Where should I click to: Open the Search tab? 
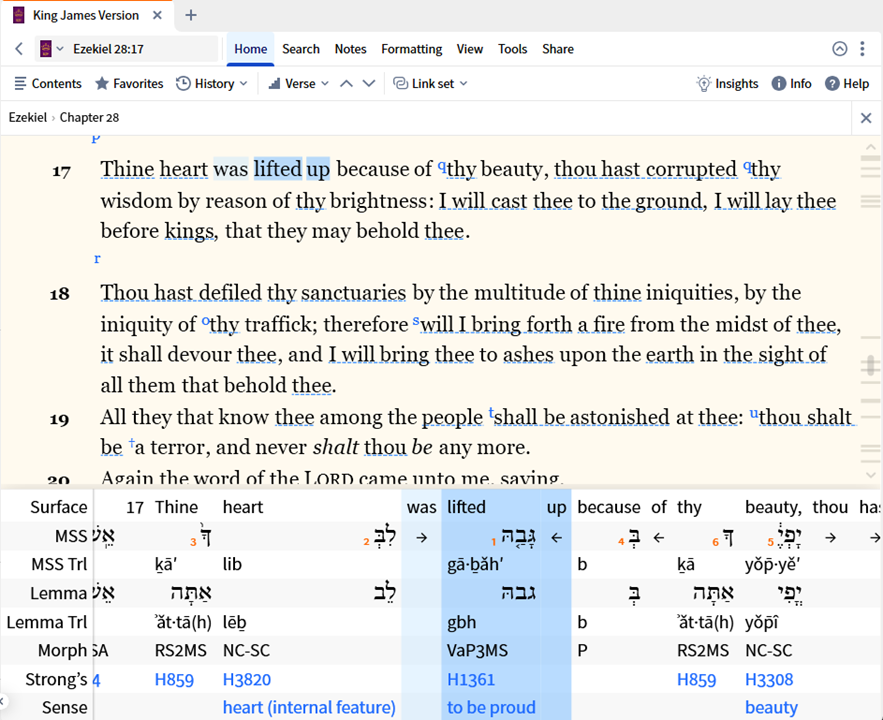coord(301,49)
